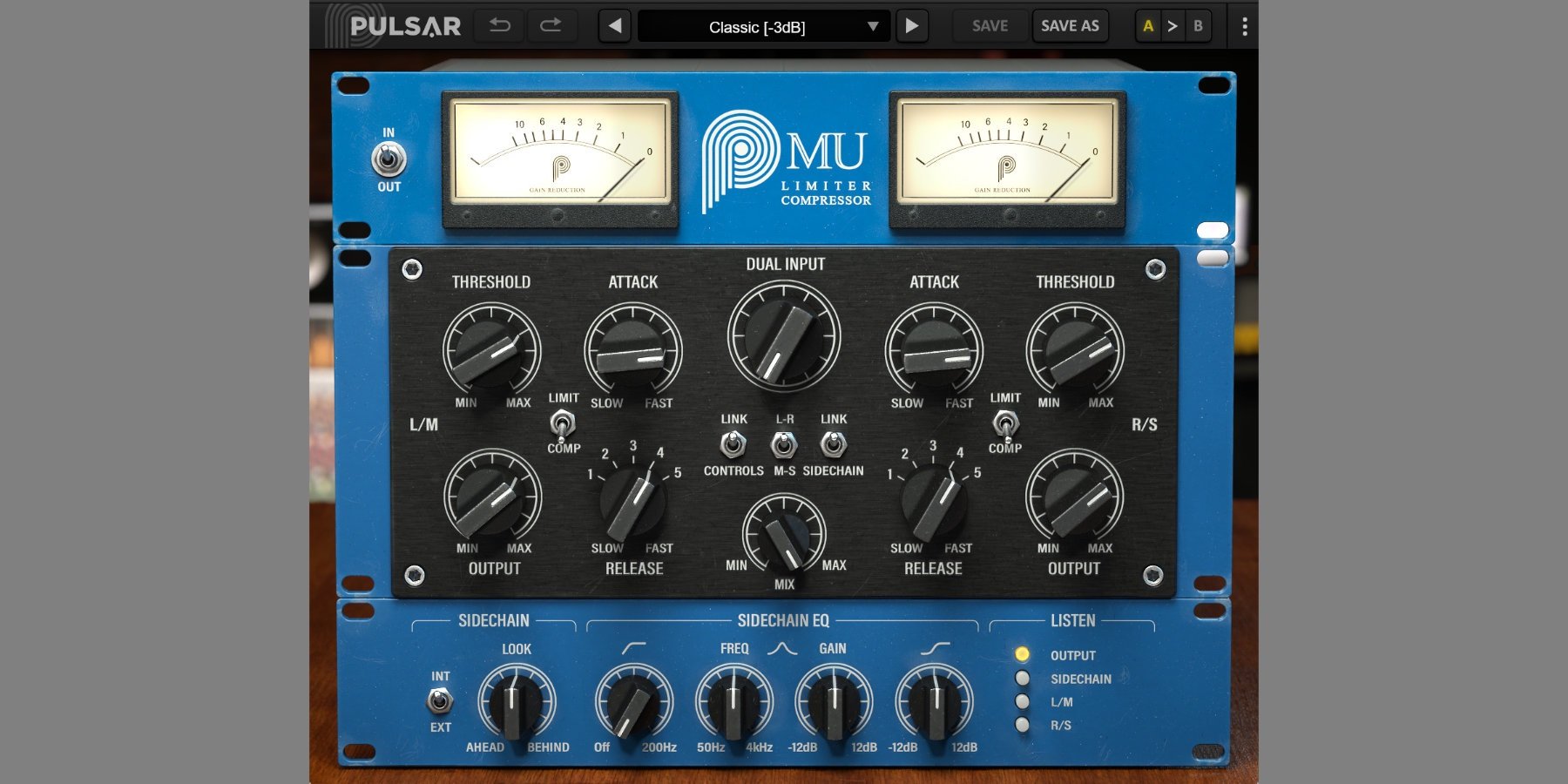Click the next preset arrow
This screenshot has height=784, width=1568.
pos(912,25)
